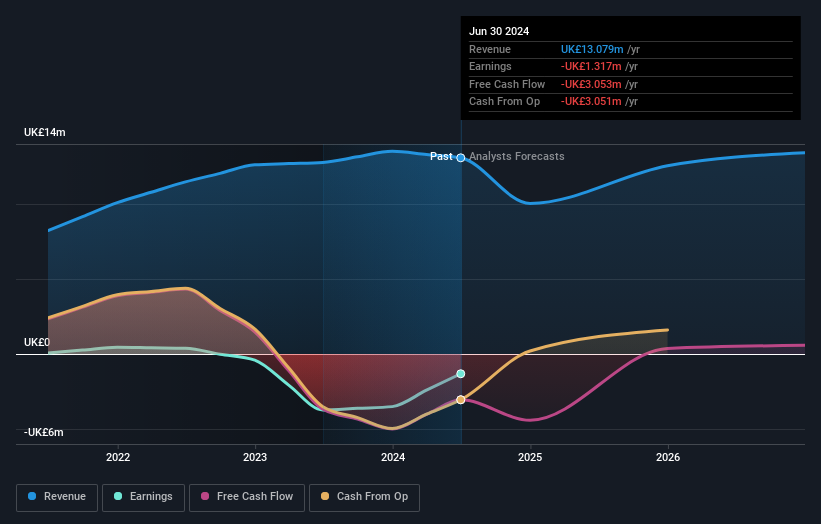Screen dimensions: 821x524
Task: Click the Revenue row label in tooltip
Action: 490,49
